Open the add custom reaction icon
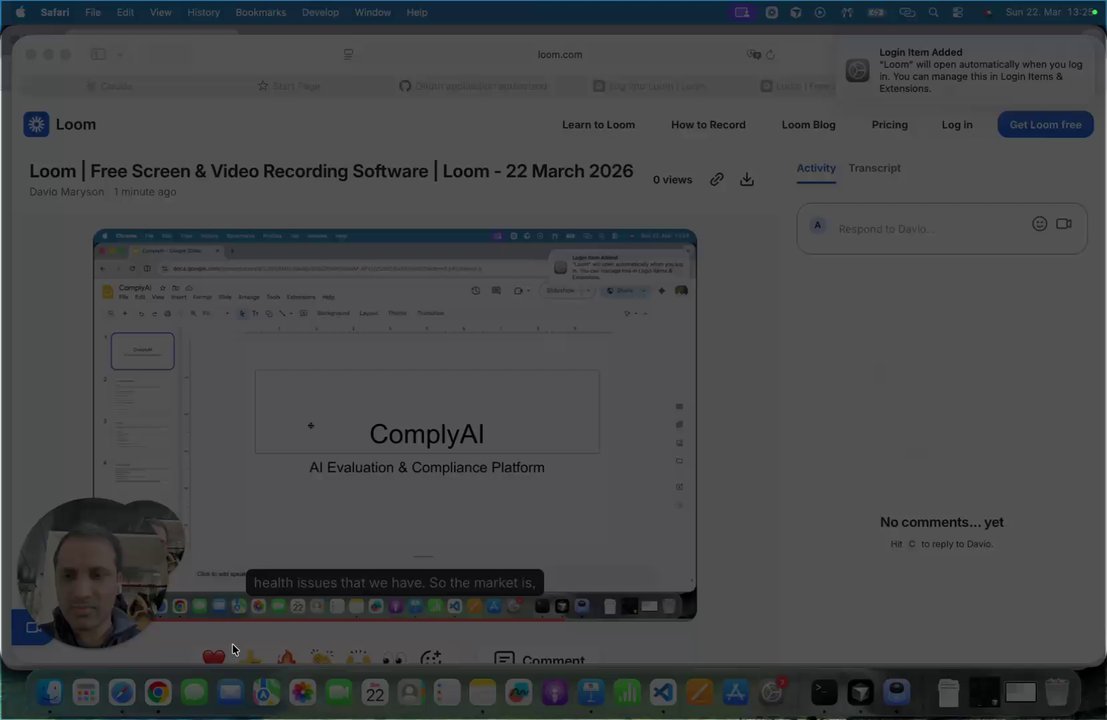Viewport: 1107px width, 720px height. pyautogui.click(x=431, y=658)
